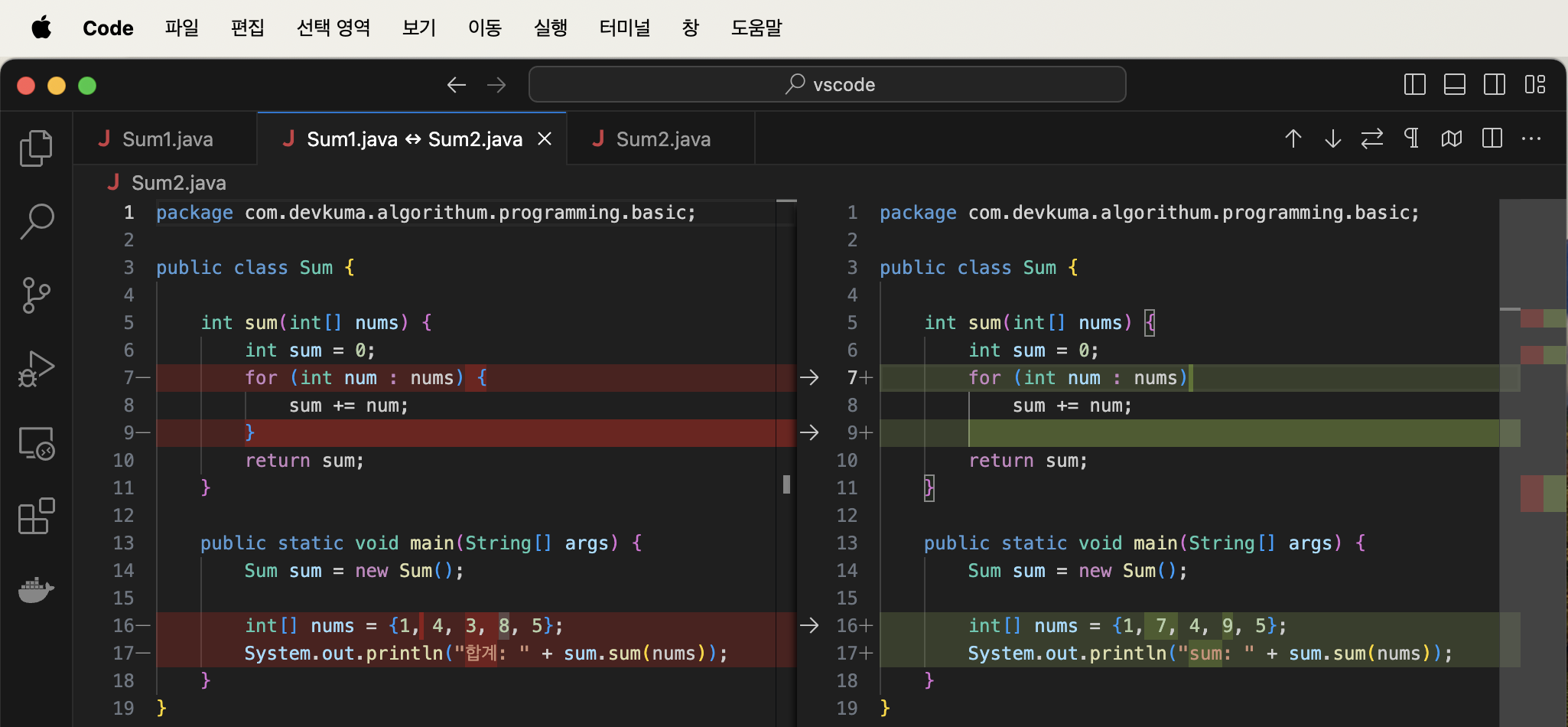Toggle whitespace trimming paragraph icon
Viewport: 1568px width, 727px height.
(x=1412, y=139)
